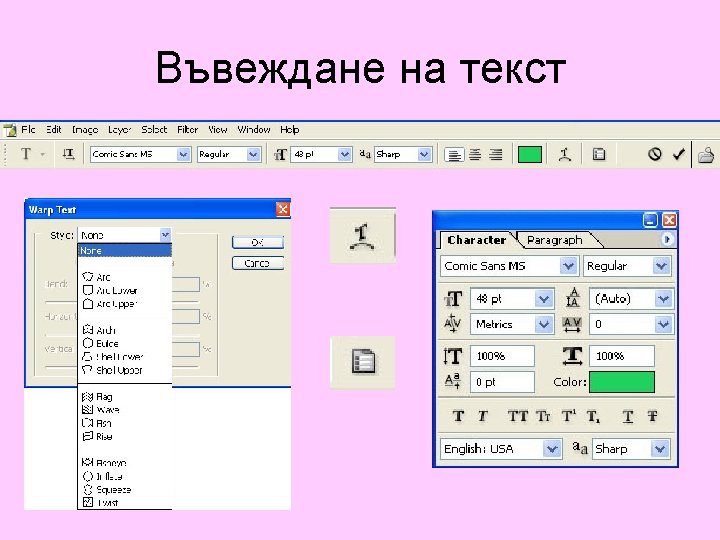Open Sharp anti-alias dropdown in Character panel
The image size is (720, 540).
pos(660,449)
